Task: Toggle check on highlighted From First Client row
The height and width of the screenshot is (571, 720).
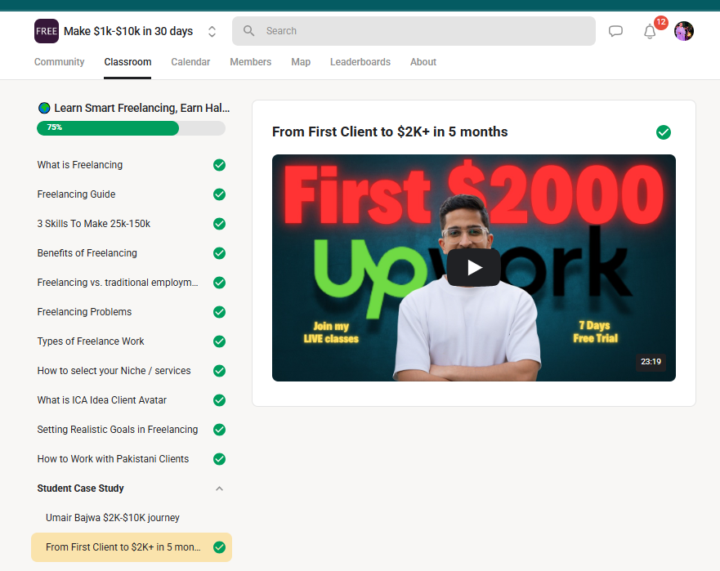Action: click(219, 547)
